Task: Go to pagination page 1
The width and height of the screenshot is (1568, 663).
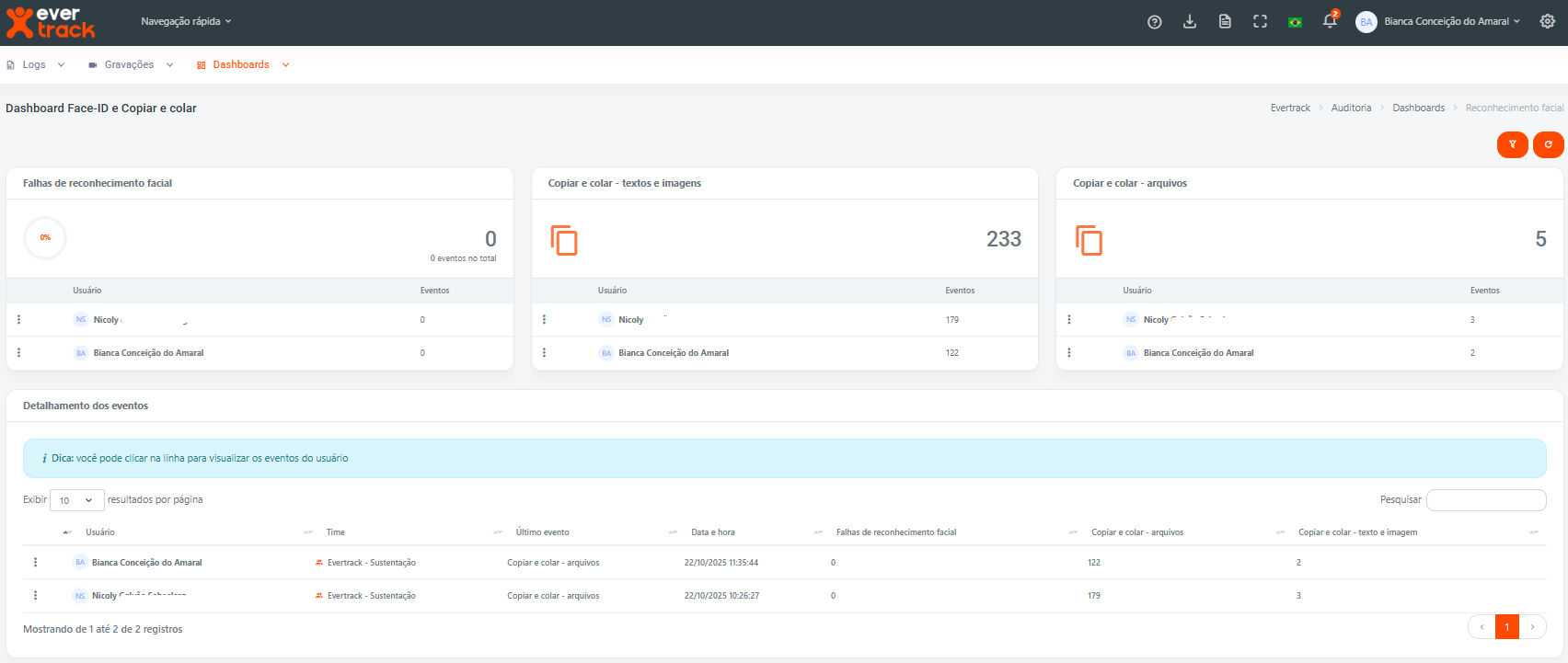Action: click(1506, 627)
